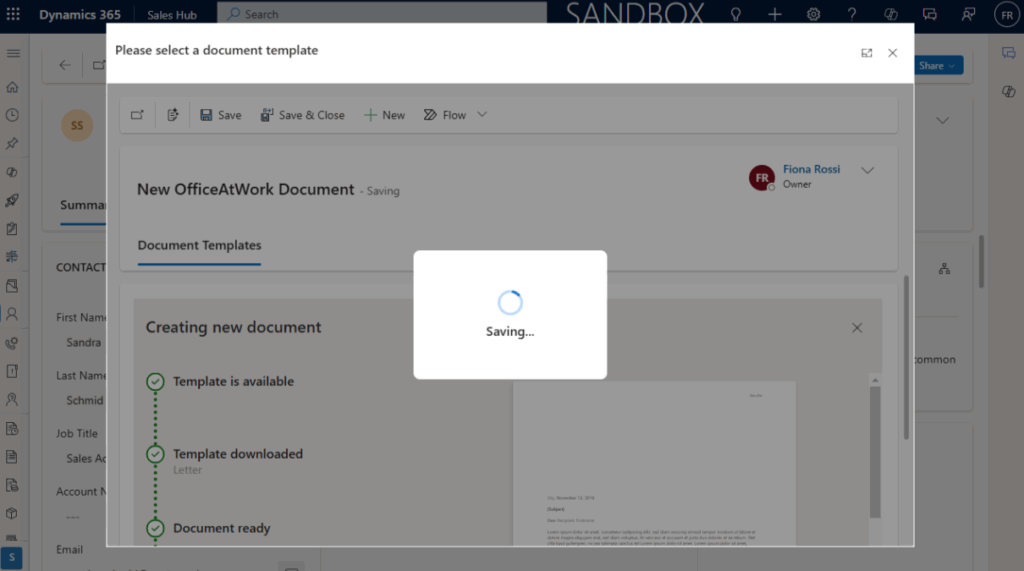The width and height of the screenshot is (1024, 571).
Task: Open the Dynamics 365 app launcher waffle
Action: point(15,14)
